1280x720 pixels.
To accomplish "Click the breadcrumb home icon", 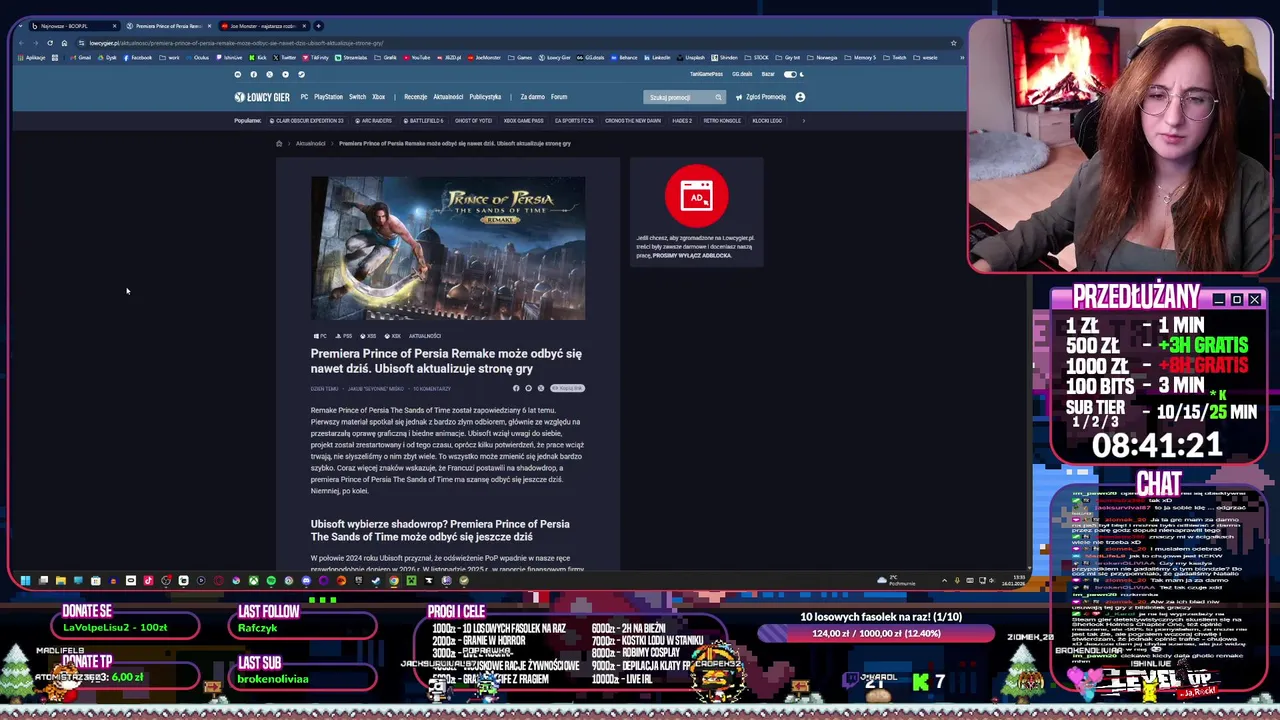I will (x=279, y=144).
